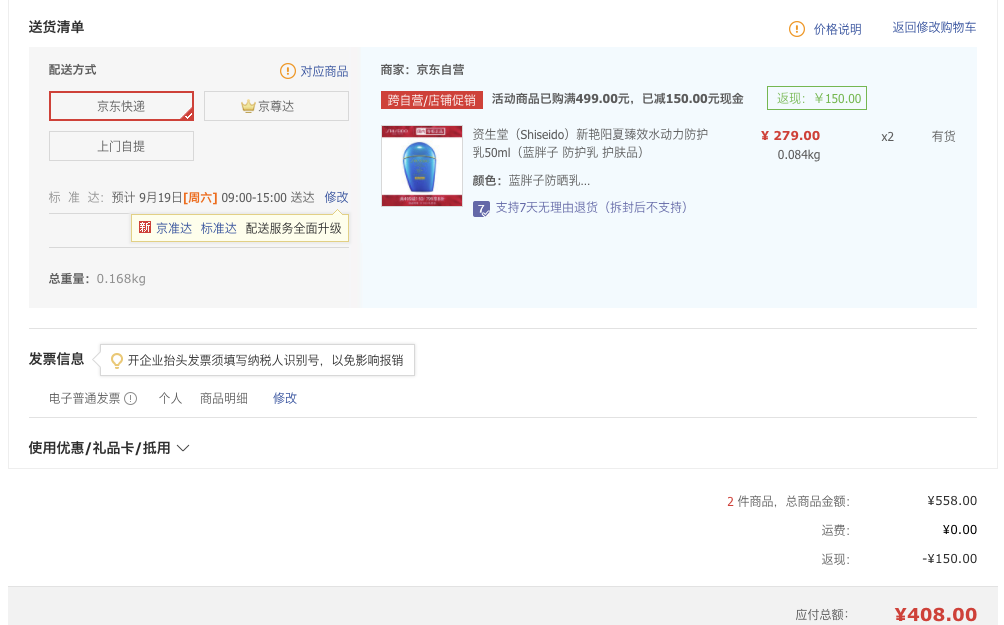1004x625 pixels.
Task: Click the 颜色 蓝胖子防晒乳 variant text
Action: (x=531, y=181)
